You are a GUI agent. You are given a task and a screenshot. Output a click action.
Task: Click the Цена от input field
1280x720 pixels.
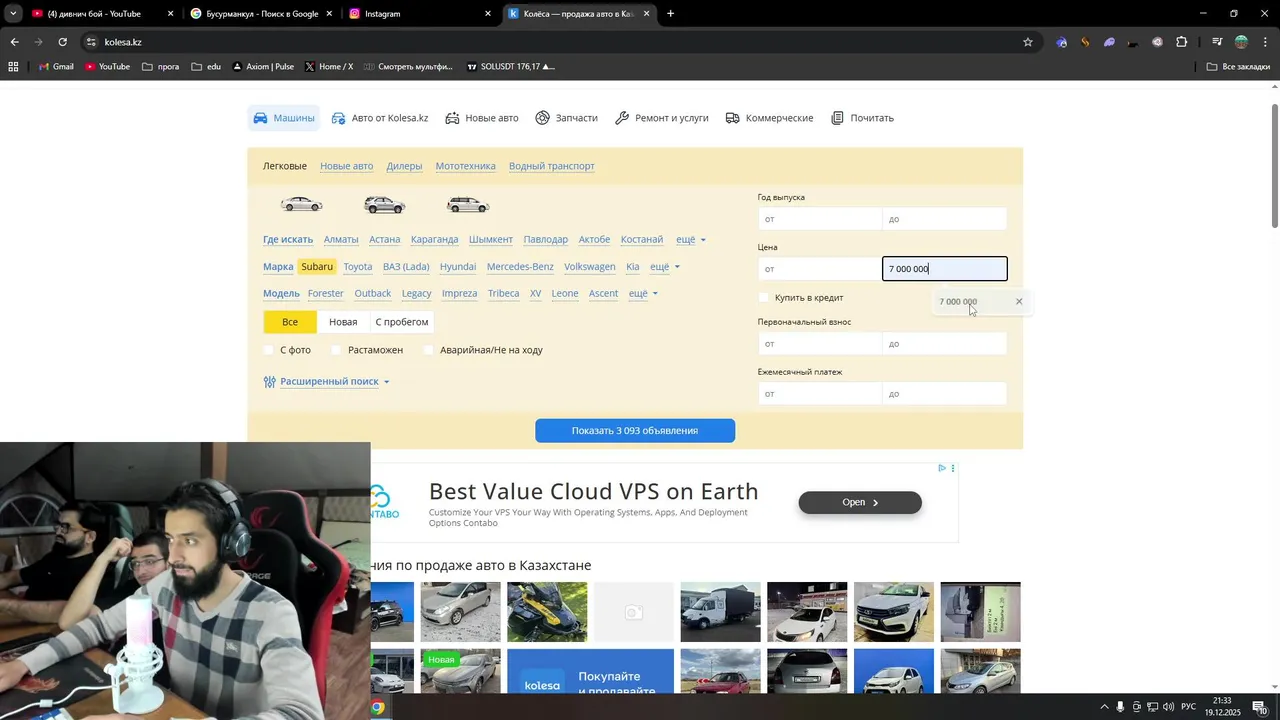[820, 269]
